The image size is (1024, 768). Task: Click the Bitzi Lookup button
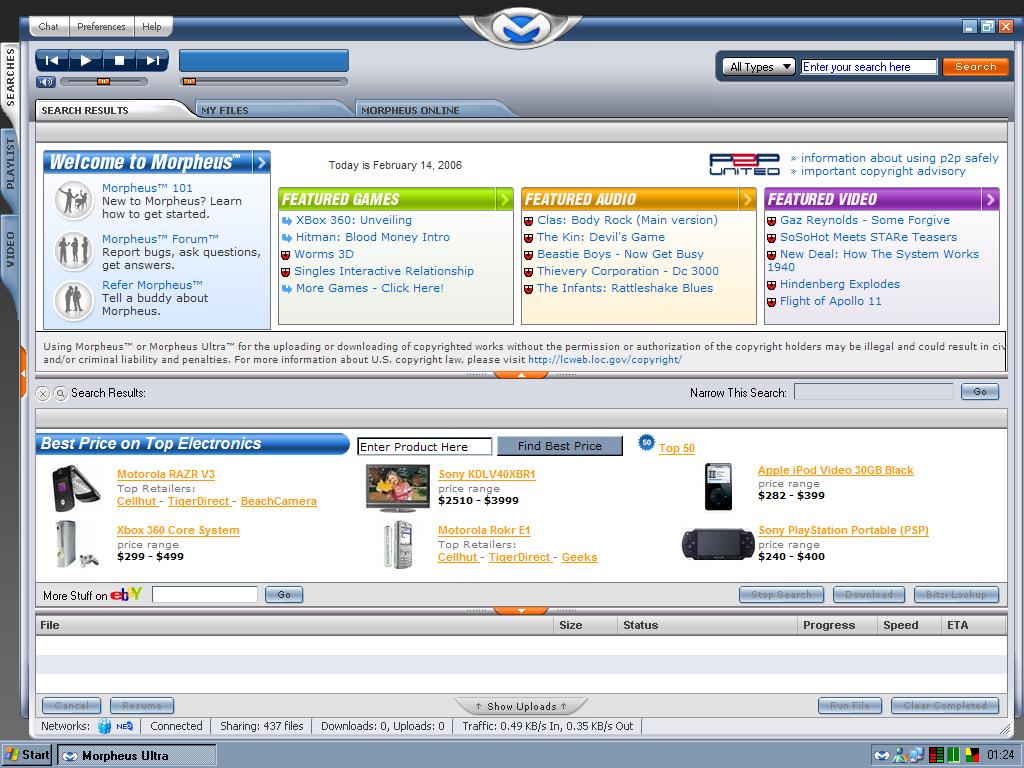[956, 594]
